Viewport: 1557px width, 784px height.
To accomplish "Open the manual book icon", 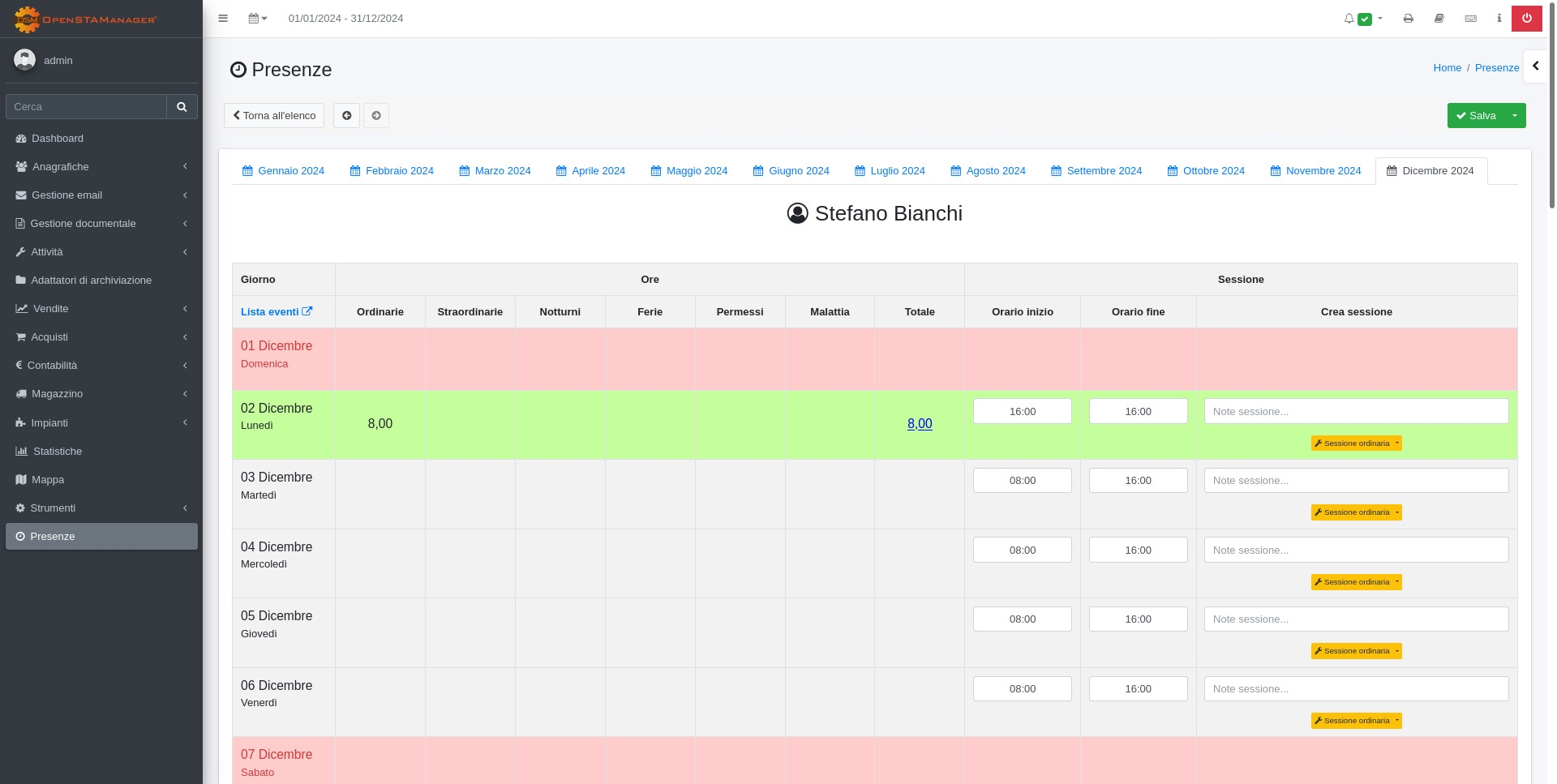I will point(1439,19).
